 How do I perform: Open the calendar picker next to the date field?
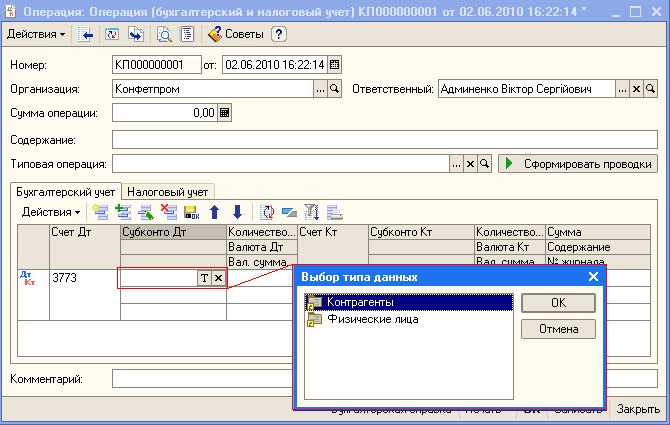coord(335,65)
